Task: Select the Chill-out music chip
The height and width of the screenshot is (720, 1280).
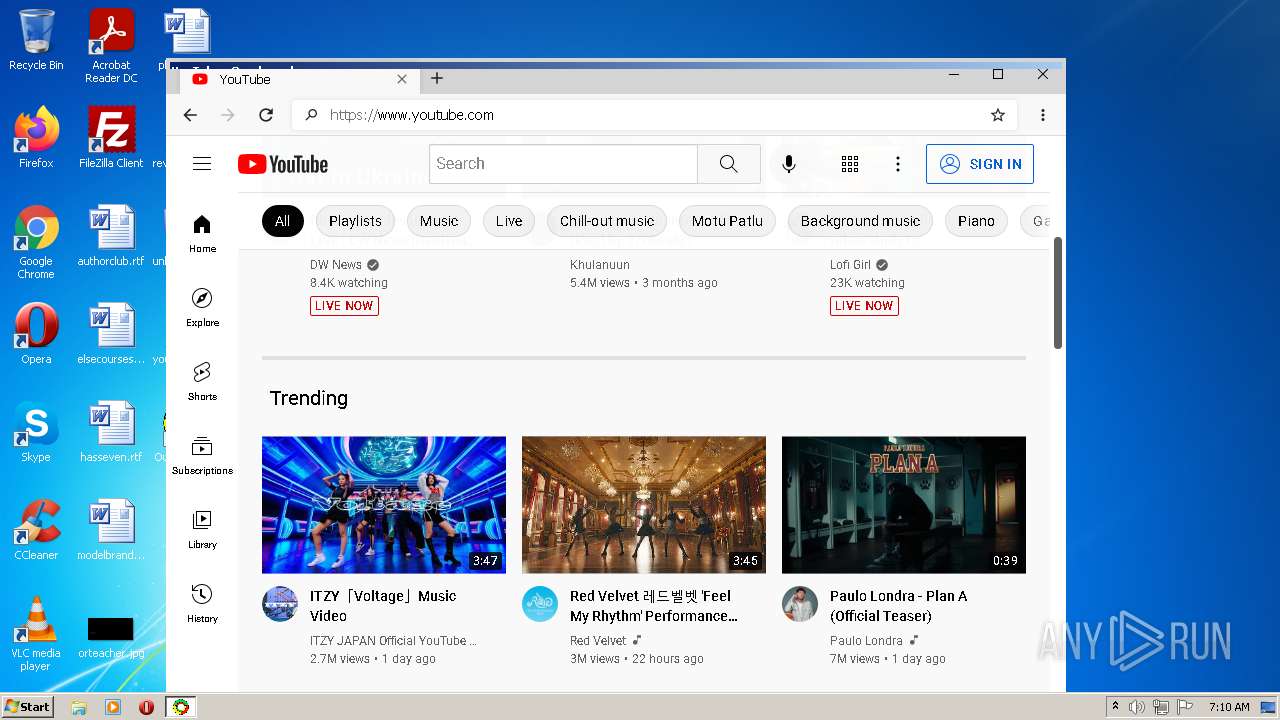Action: coord(607,221)
